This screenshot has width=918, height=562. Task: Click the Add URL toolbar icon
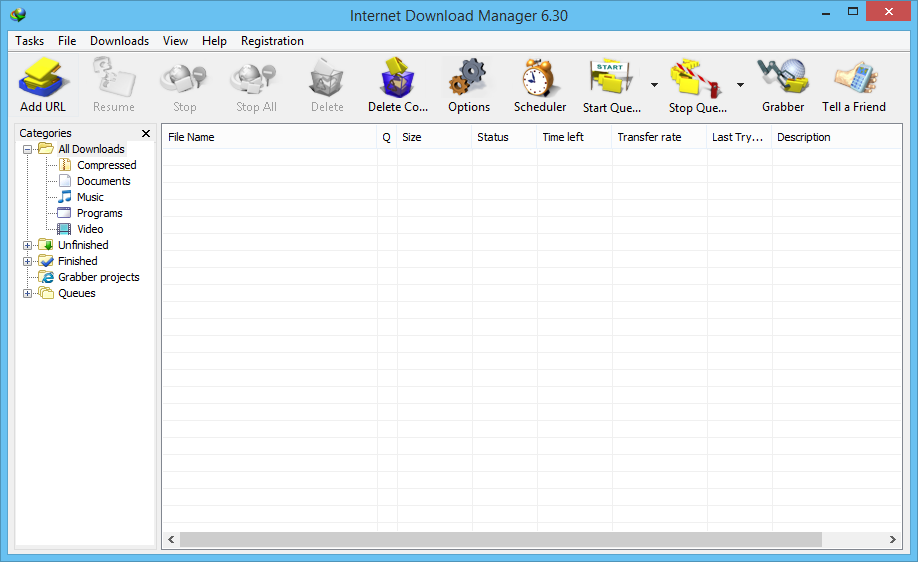(x=42, y=78)
